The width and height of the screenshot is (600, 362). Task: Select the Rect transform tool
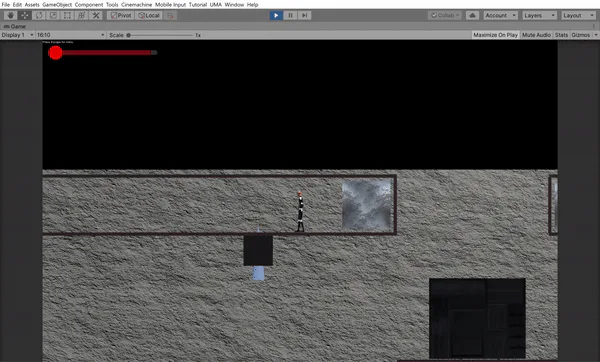pos(67,15)
